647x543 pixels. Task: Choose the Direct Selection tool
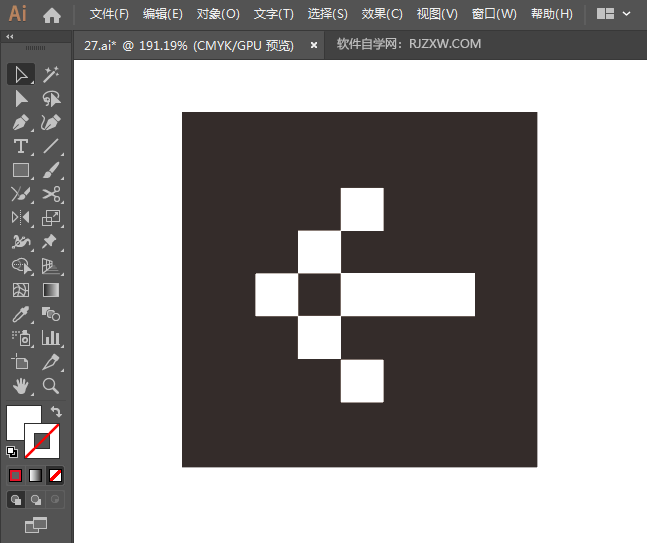(x=21, y=99)
